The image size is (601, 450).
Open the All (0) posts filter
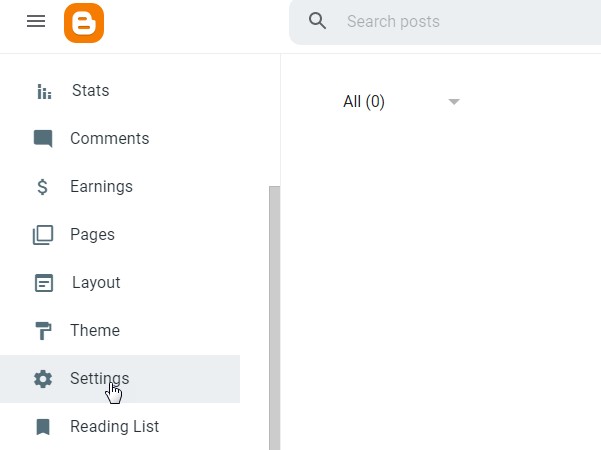coord(364,101)
